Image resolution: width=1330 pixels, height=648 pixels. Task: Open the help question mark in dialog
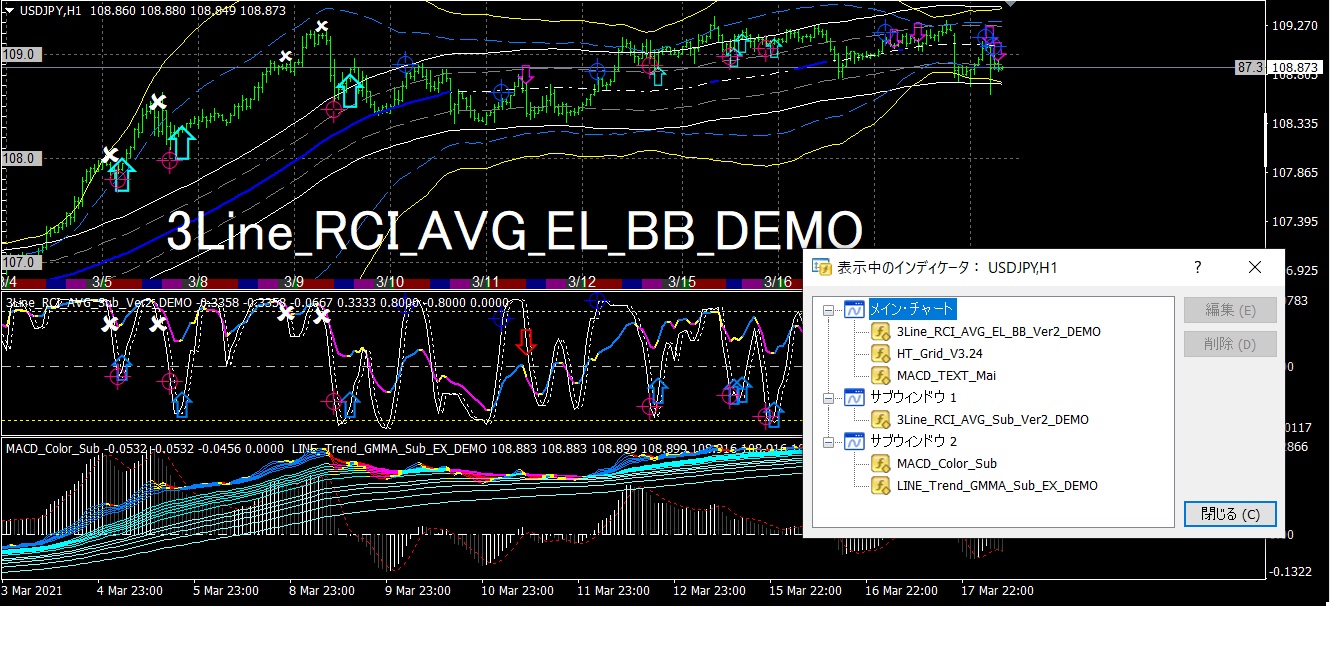[x=1198, y=267]
